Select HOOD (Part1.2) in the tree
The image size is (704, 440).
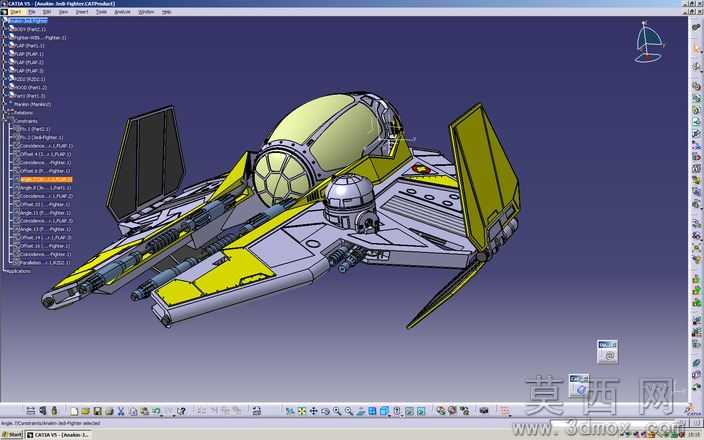[30, 88]
